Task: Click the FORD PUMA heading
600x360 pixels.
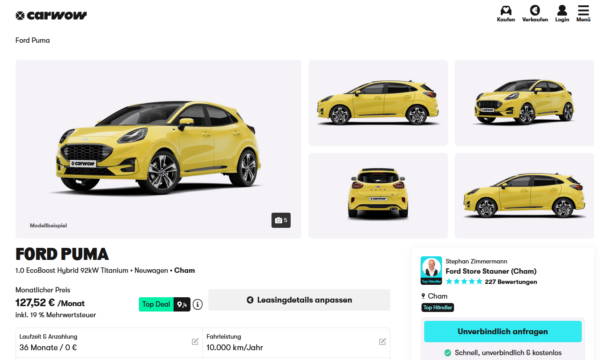Action: pyautogui.click(x=62, y=254)
